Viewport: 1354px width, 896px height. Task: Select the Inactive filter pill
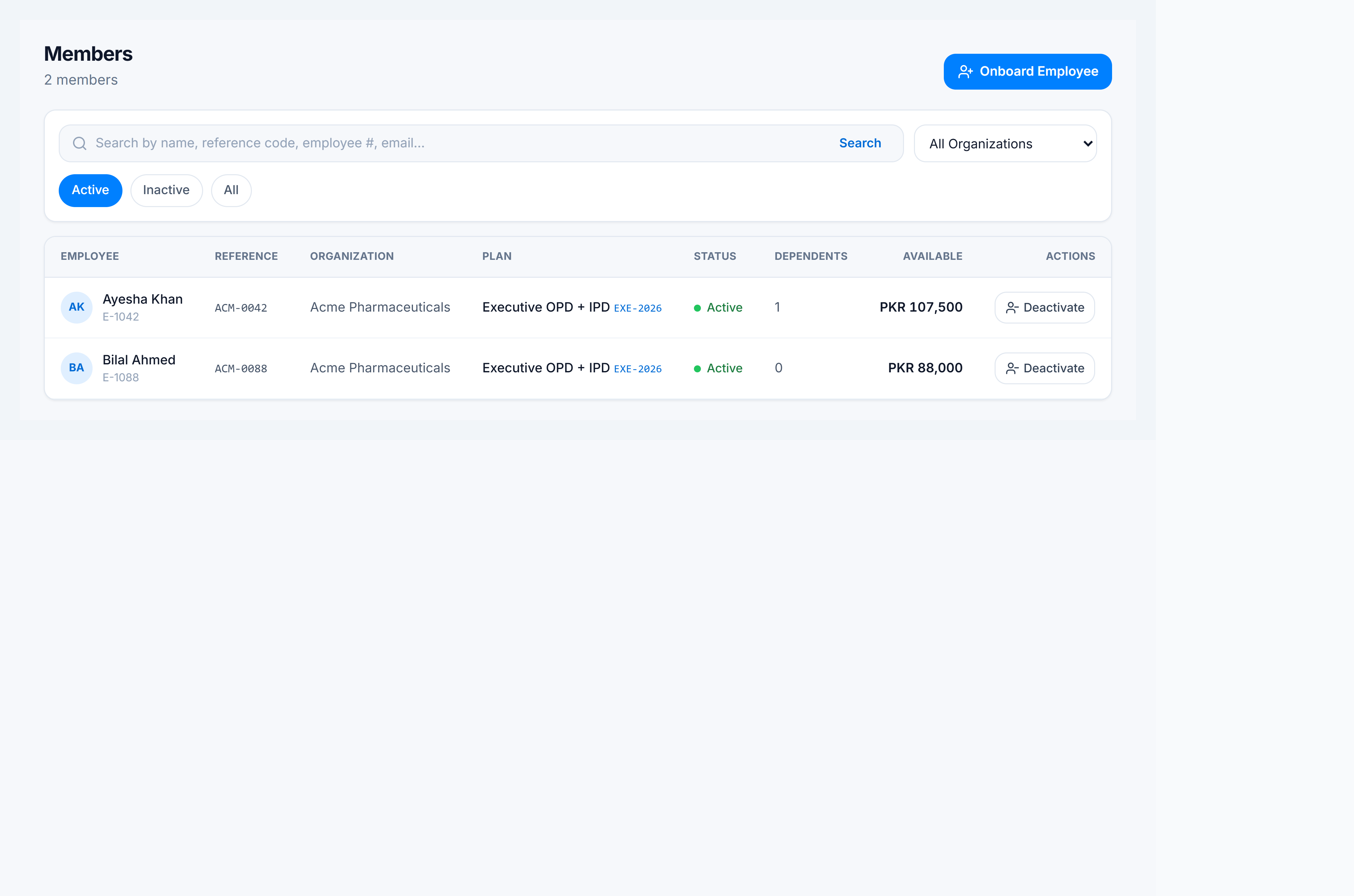(x=166, y=190)
